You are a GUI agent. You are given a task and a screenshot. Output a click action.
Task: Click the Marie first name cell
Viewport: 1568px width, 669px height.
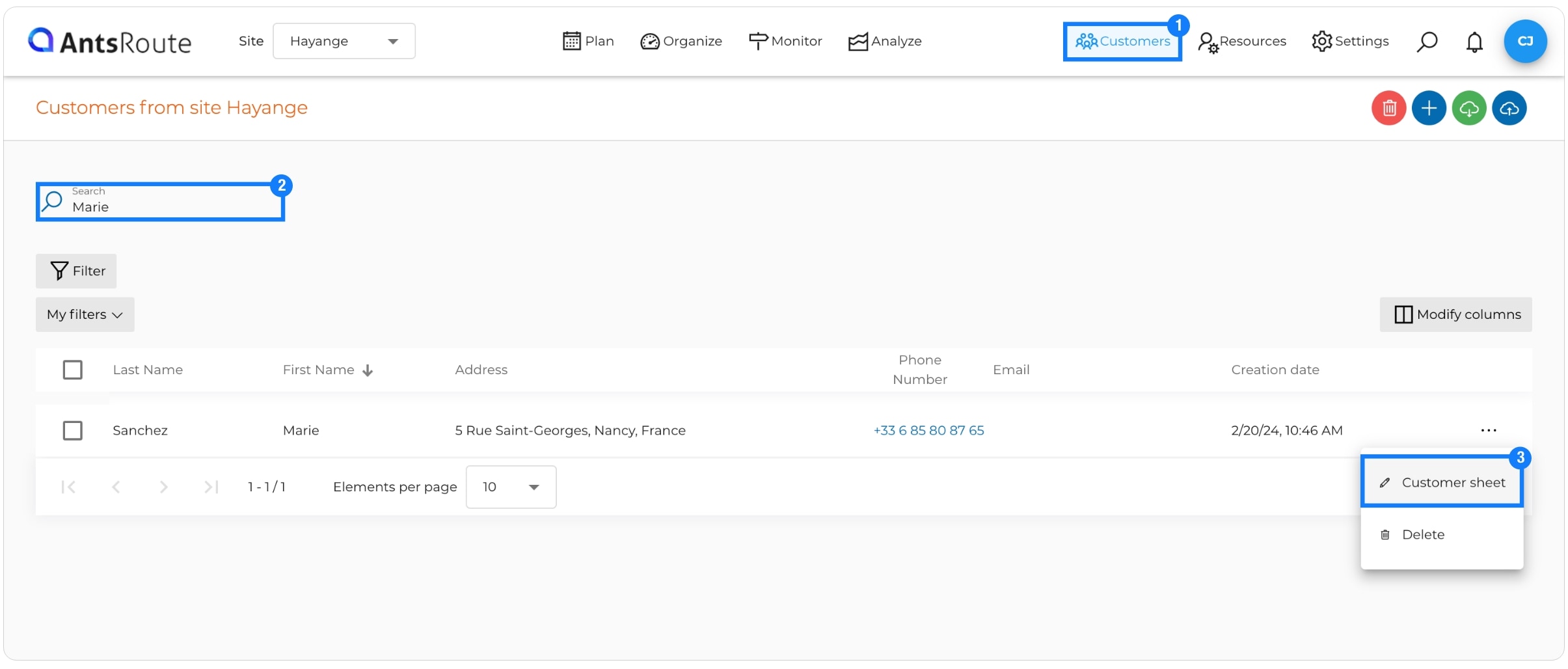(x=301, y=430)
